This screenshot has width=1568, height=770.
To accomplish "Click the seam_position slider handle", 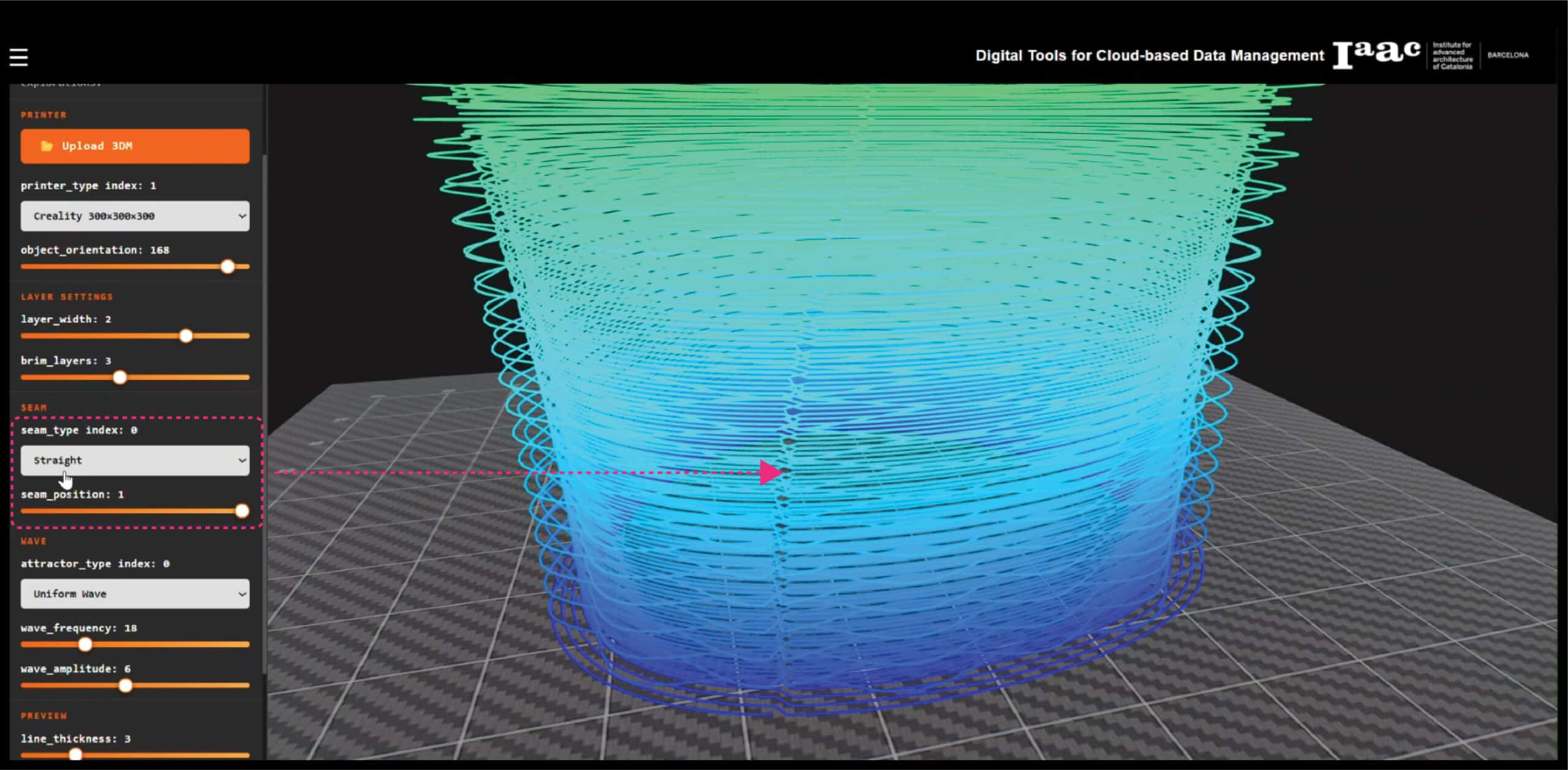I will coord(243,511).
